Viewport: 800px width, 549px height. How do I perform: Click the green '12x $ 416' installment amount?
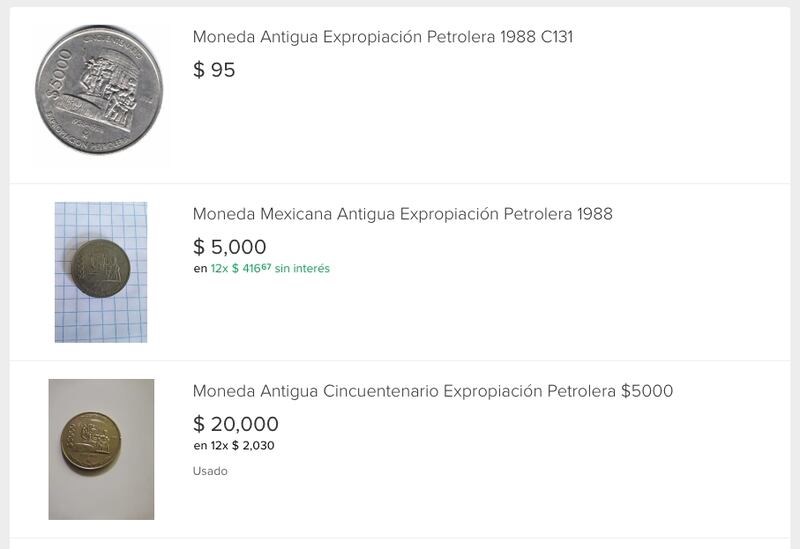[240, 269]
